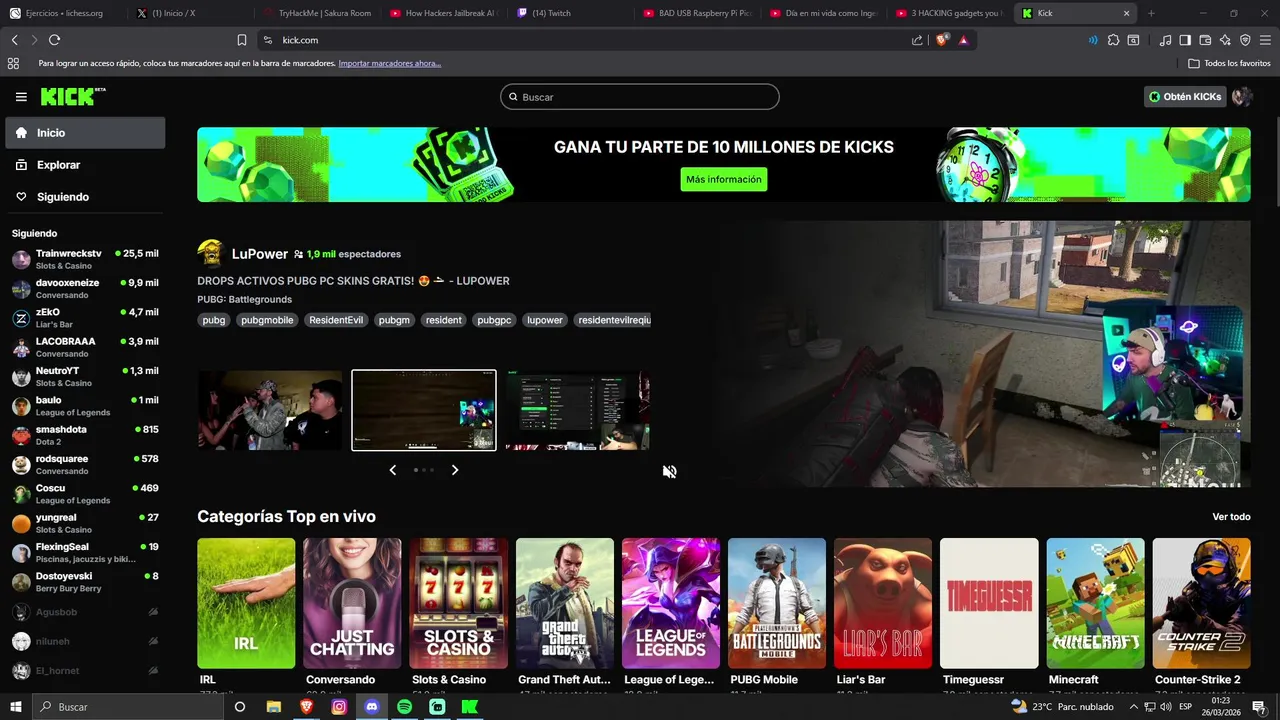The width and height of the screenshot is (1280, 720).
Task: Click the Brave Rewards triangle icon
Action: click(963, 40)
